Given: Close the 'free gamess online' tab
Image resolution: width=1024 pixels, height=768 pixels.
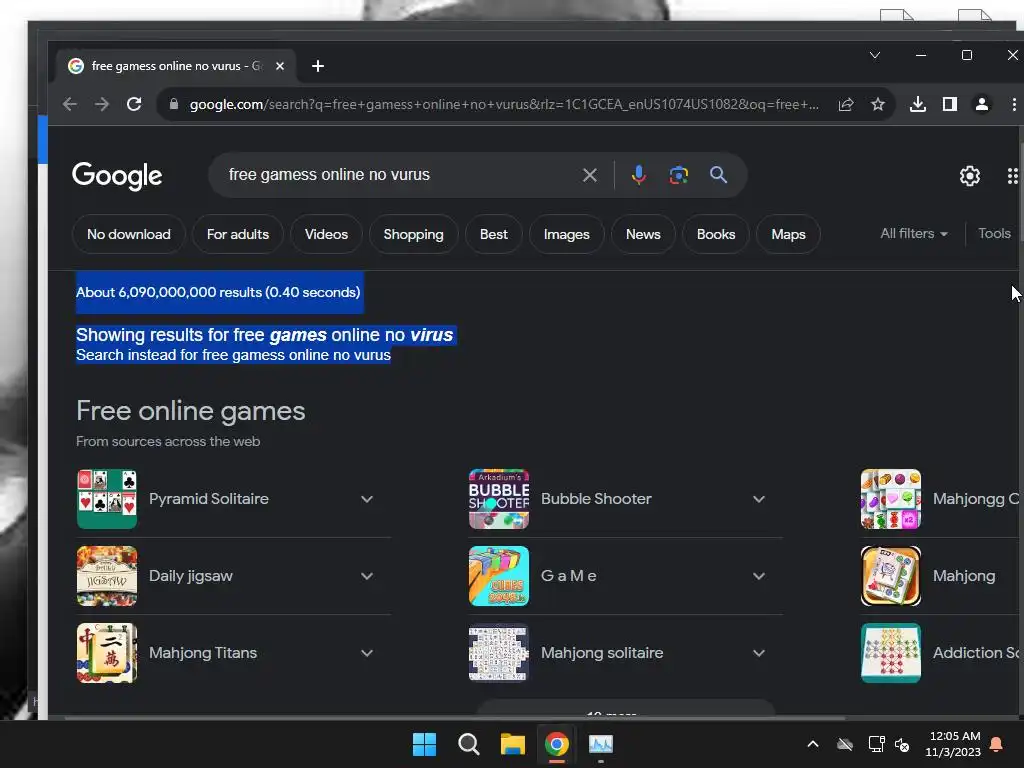Looking at the screenshot, I should (280, 66).
